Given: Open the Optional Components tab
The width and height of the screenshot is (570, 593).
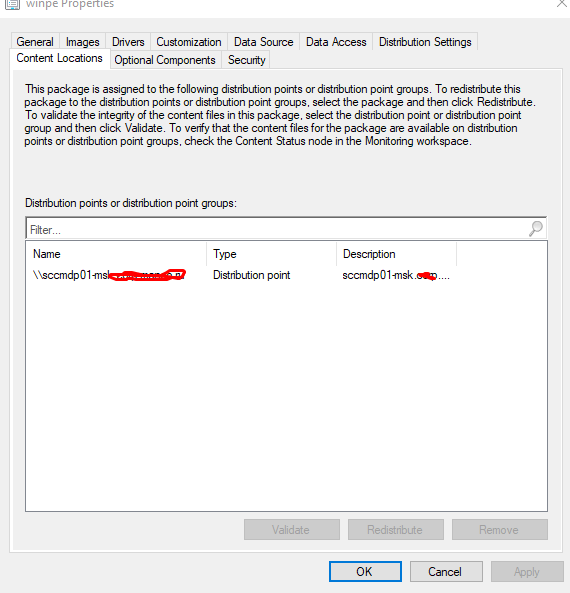Looking at the screenshot, I should [165, 60].
